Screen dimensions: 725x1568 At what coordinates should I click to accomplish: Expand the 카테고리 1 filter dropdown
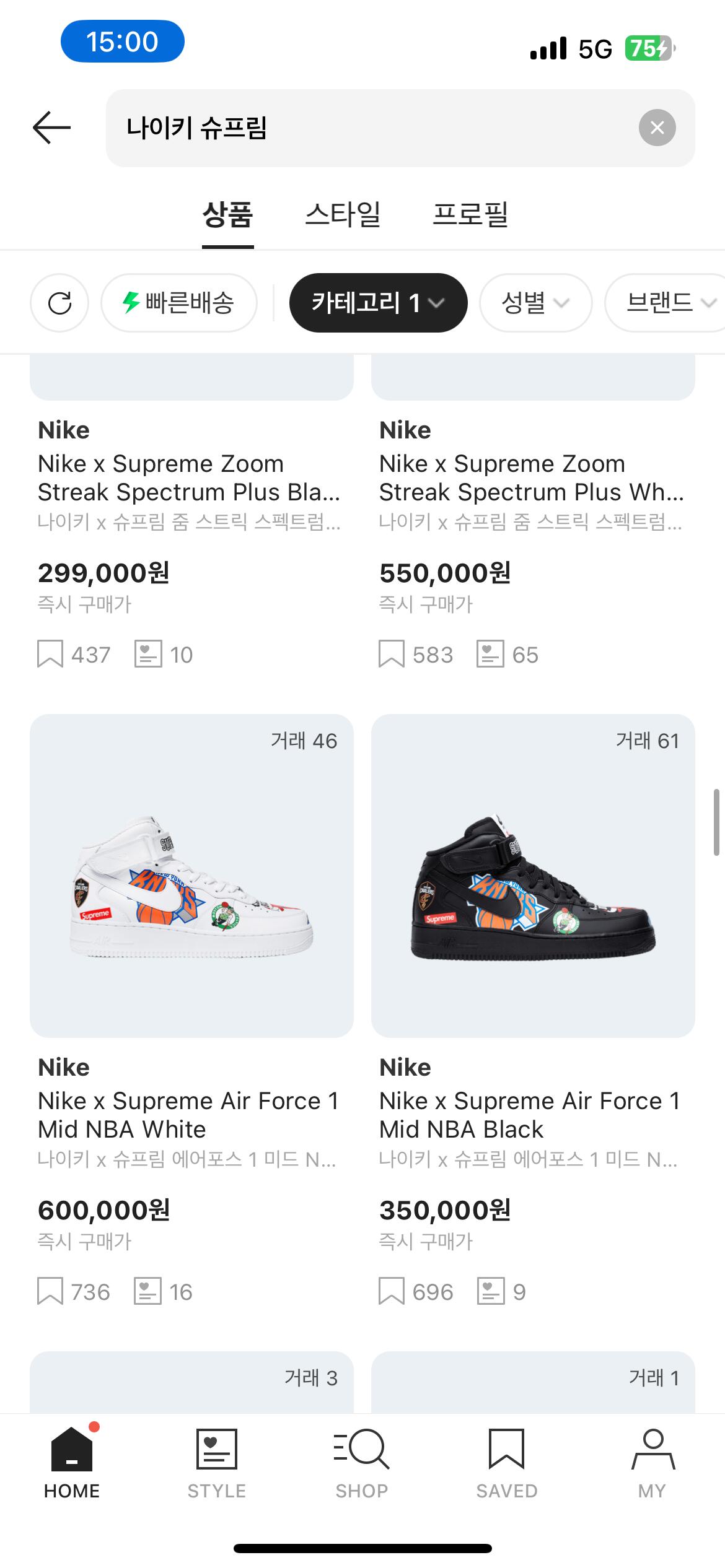[x=378, y=303]
